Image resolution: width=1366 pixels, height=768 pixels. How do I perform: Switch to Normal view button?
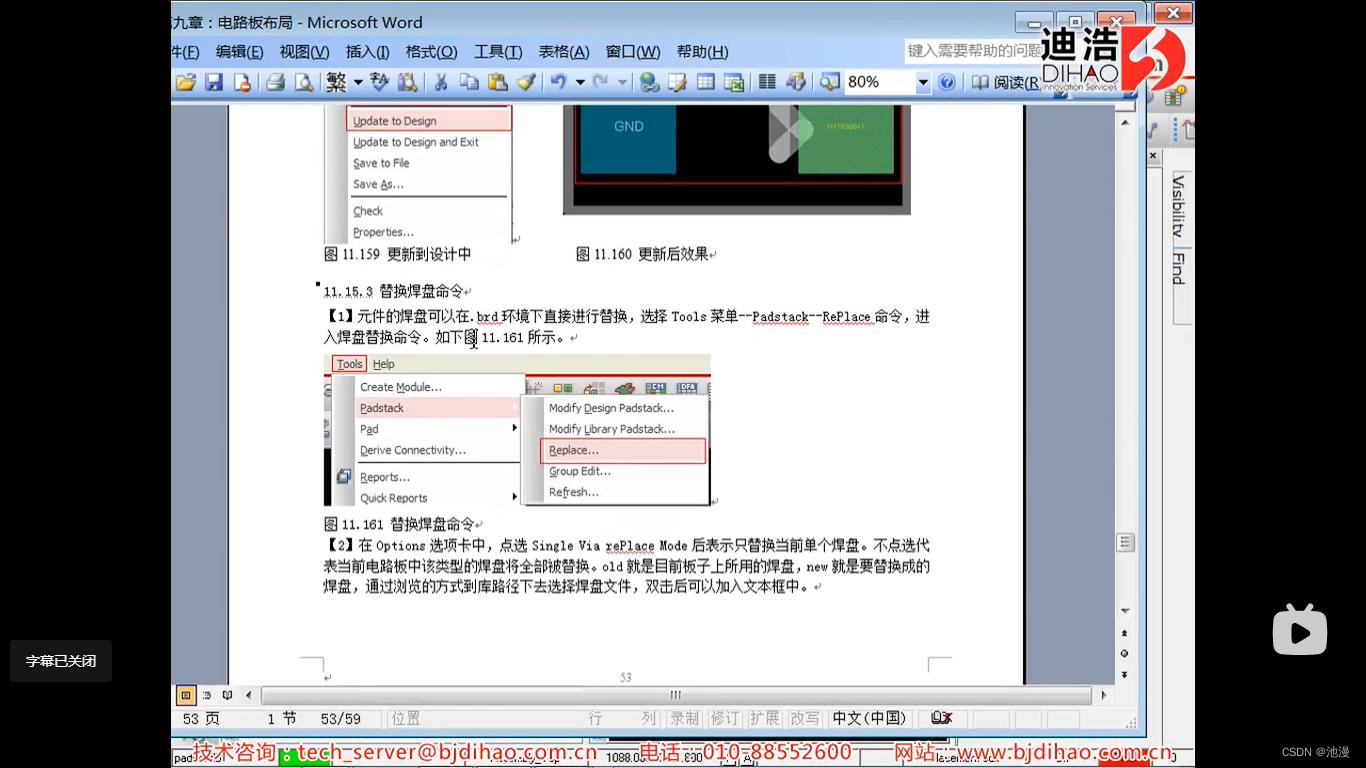[186, 695]
